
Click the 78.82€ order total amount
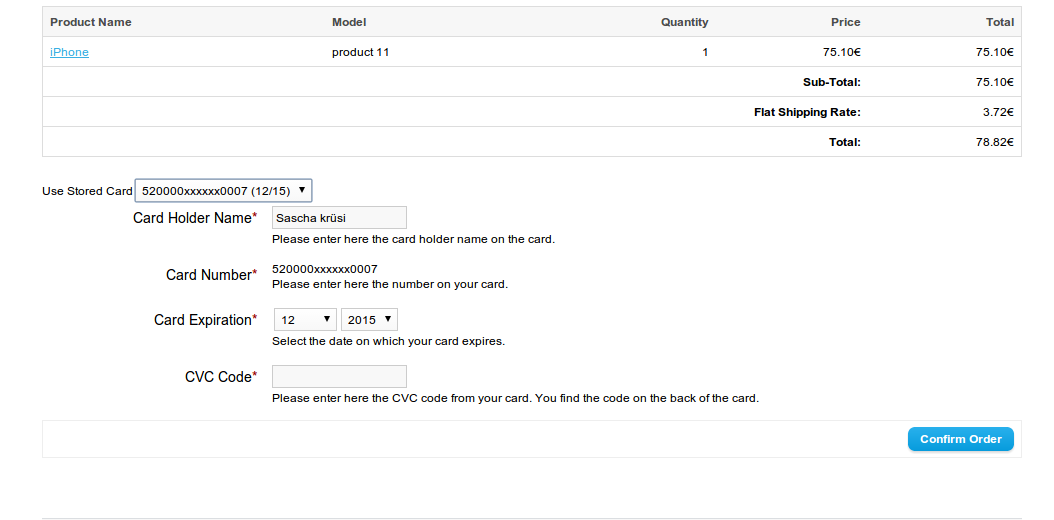click(x=995, y=142)
